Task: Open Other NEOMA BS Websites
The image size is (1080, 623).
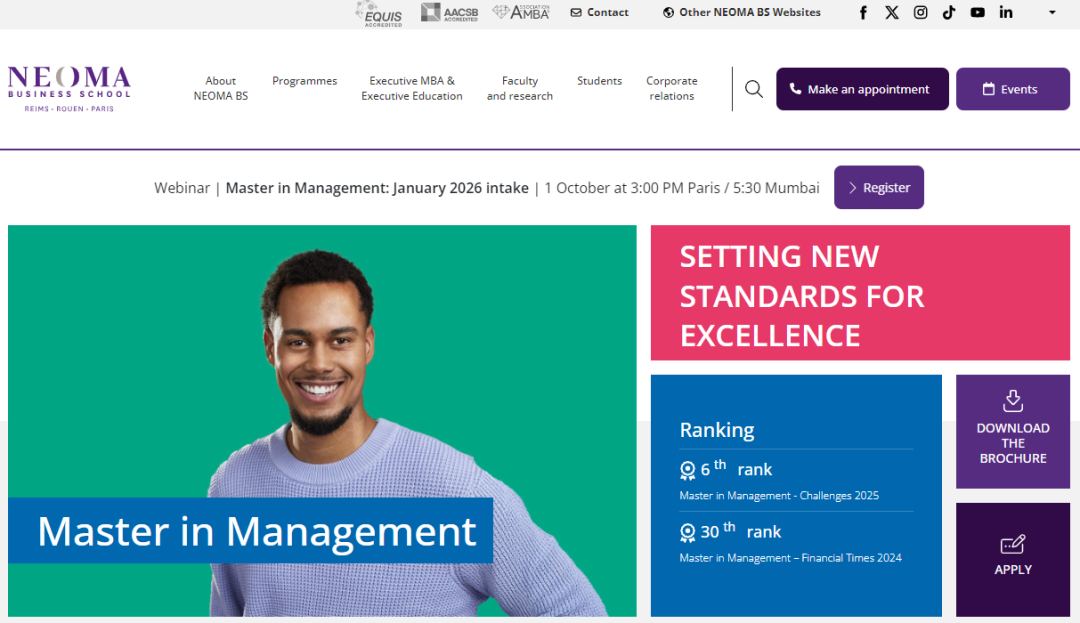Action: click(x=742, y=12)
